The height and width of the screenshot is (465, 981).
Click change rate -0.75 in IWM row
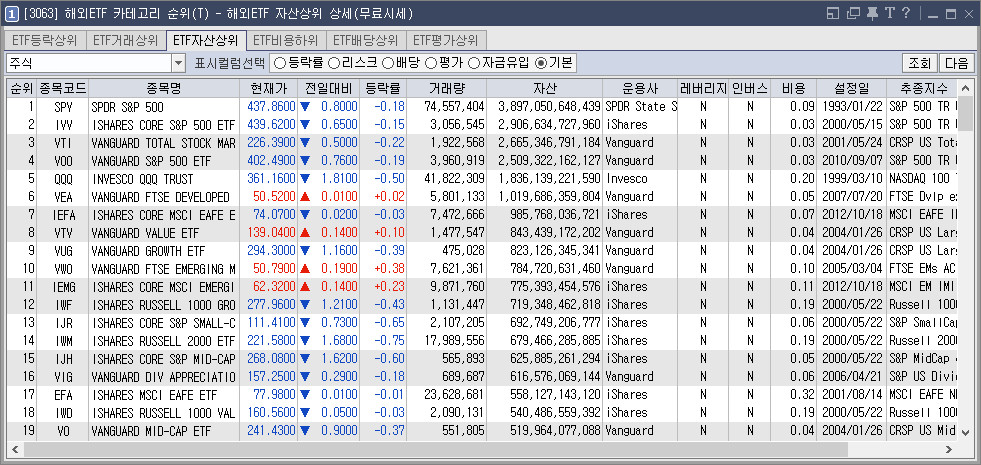click(x=390, y=341)
